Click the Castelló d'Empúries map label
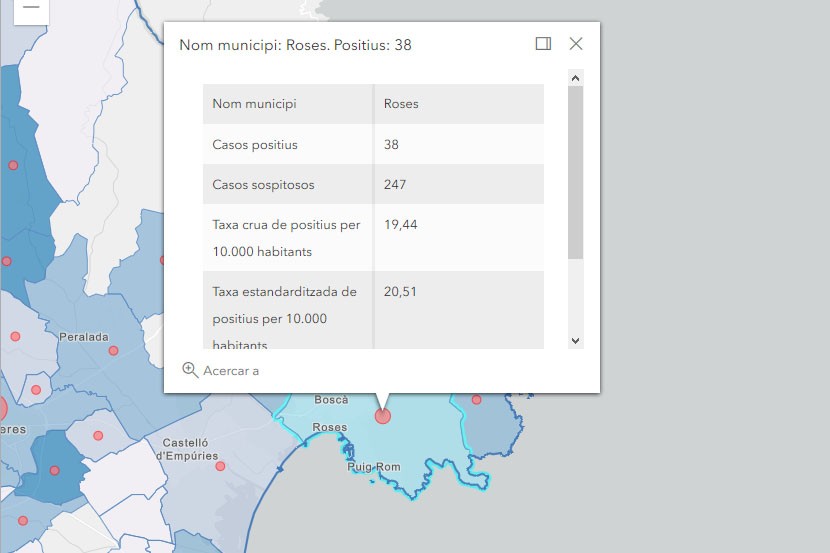830x553 pixels. point(186,449)
